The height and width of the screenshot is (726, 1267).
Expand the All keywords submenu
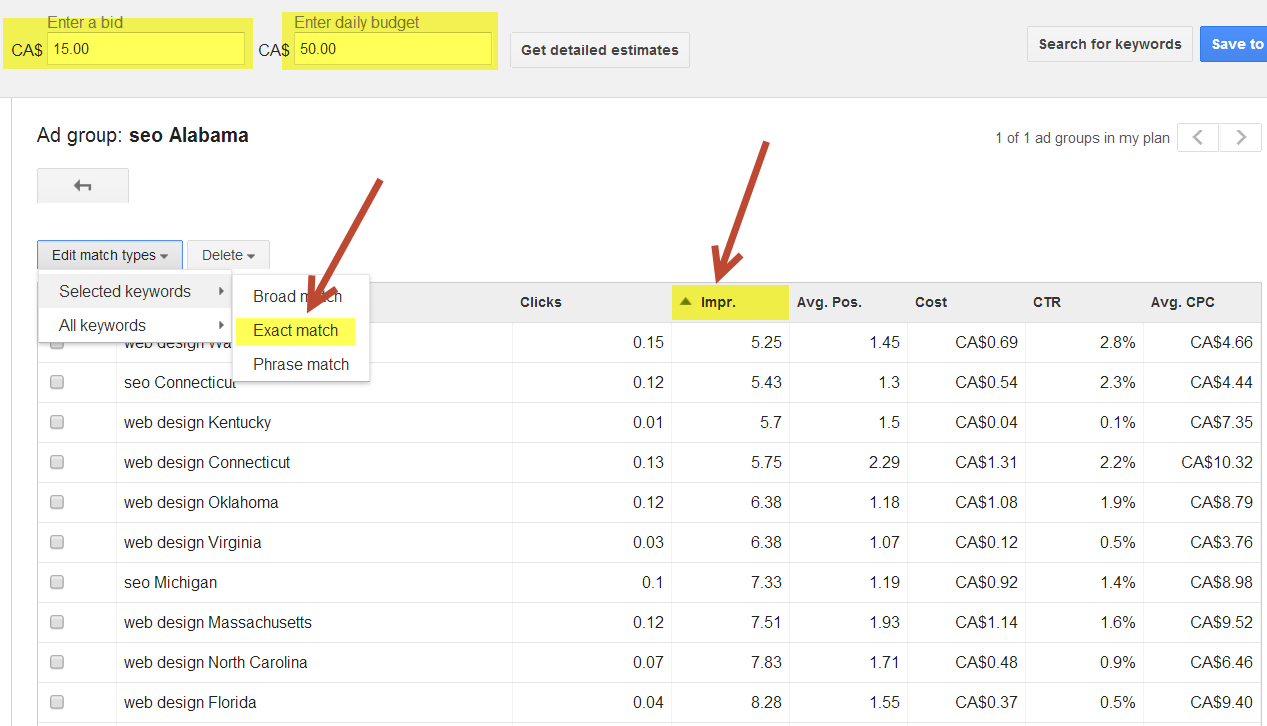pyautogui.click(x=135, y=325)
